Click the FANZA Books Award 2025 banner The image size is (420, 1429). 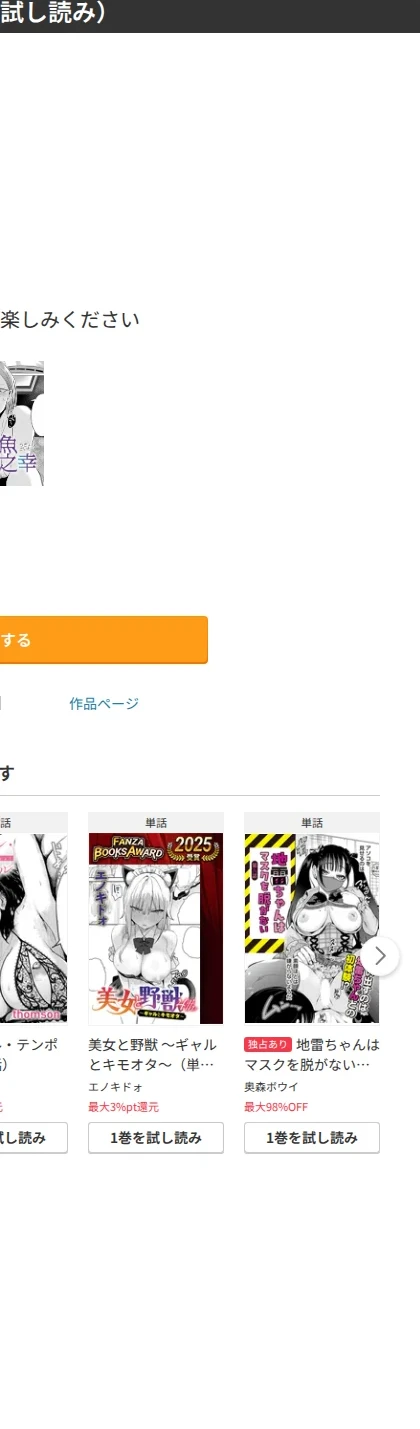156,848
